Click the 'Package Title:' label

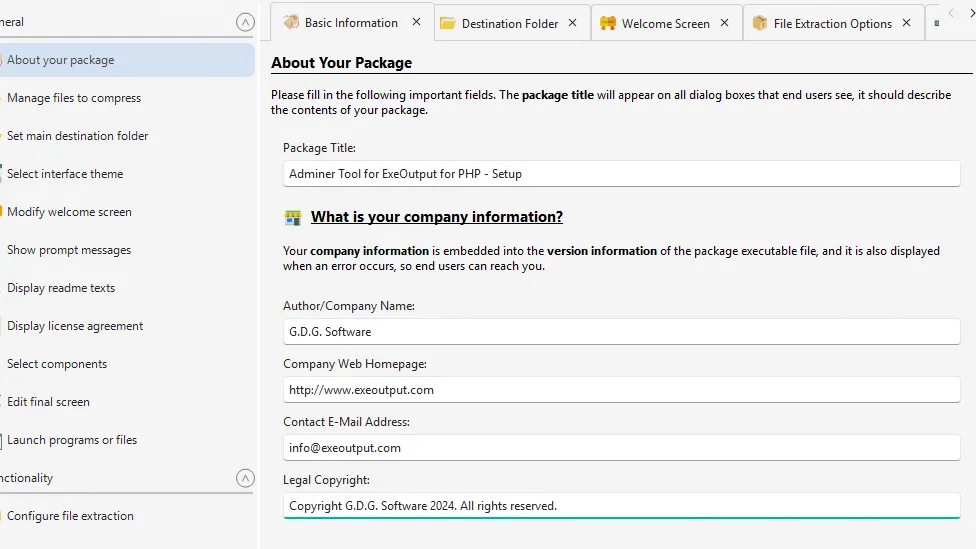click(x=319, y=148)
